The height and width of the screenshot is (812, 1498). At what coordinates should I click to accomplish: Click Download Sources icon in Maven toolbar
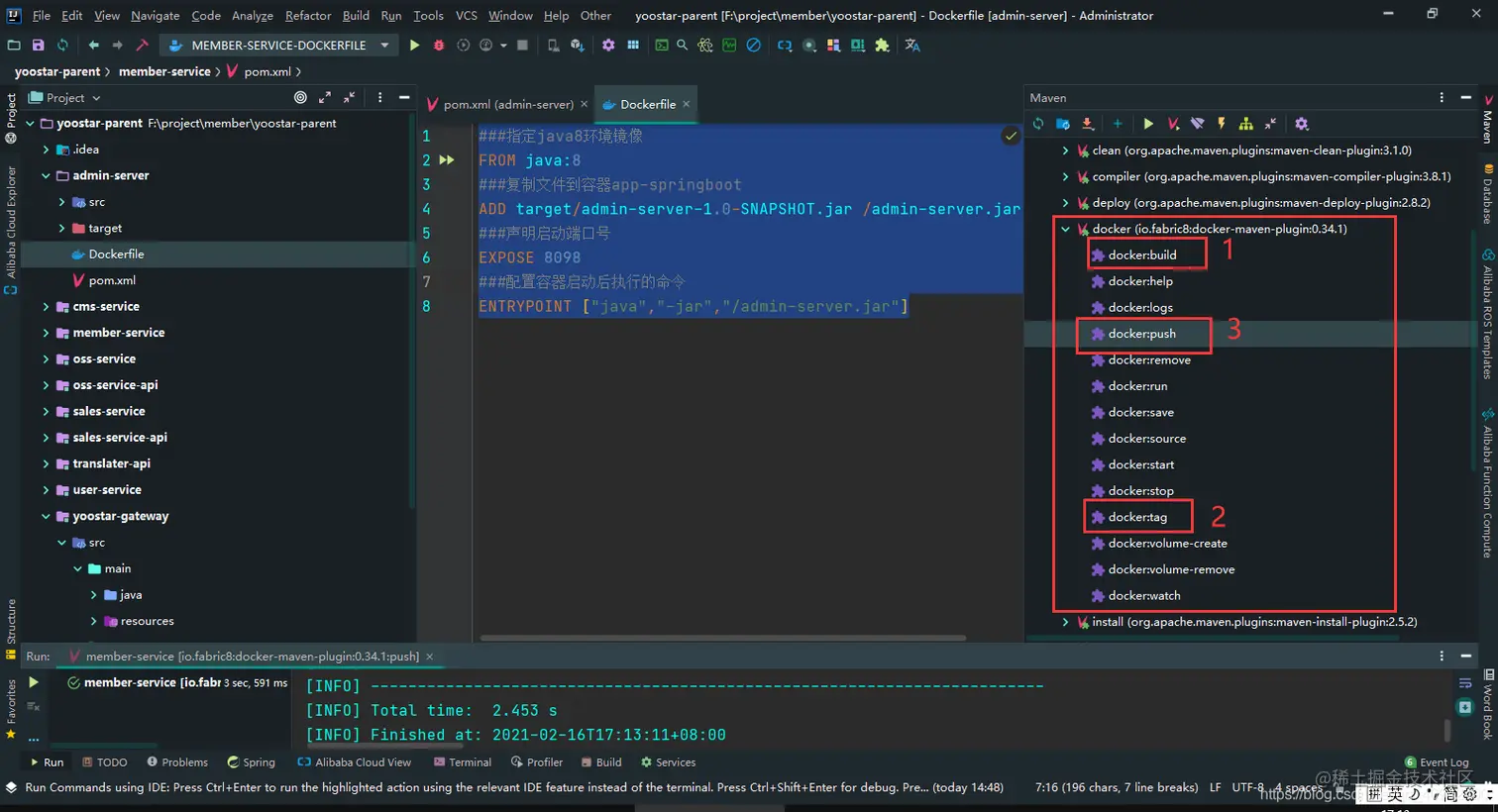(x=1088, y=124)
